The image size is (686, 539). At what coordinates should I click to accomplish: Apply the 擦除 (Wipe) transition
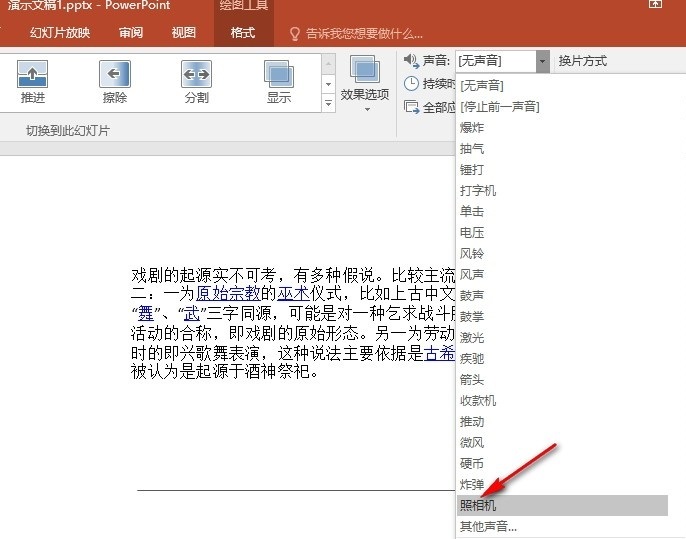point(115,82)
